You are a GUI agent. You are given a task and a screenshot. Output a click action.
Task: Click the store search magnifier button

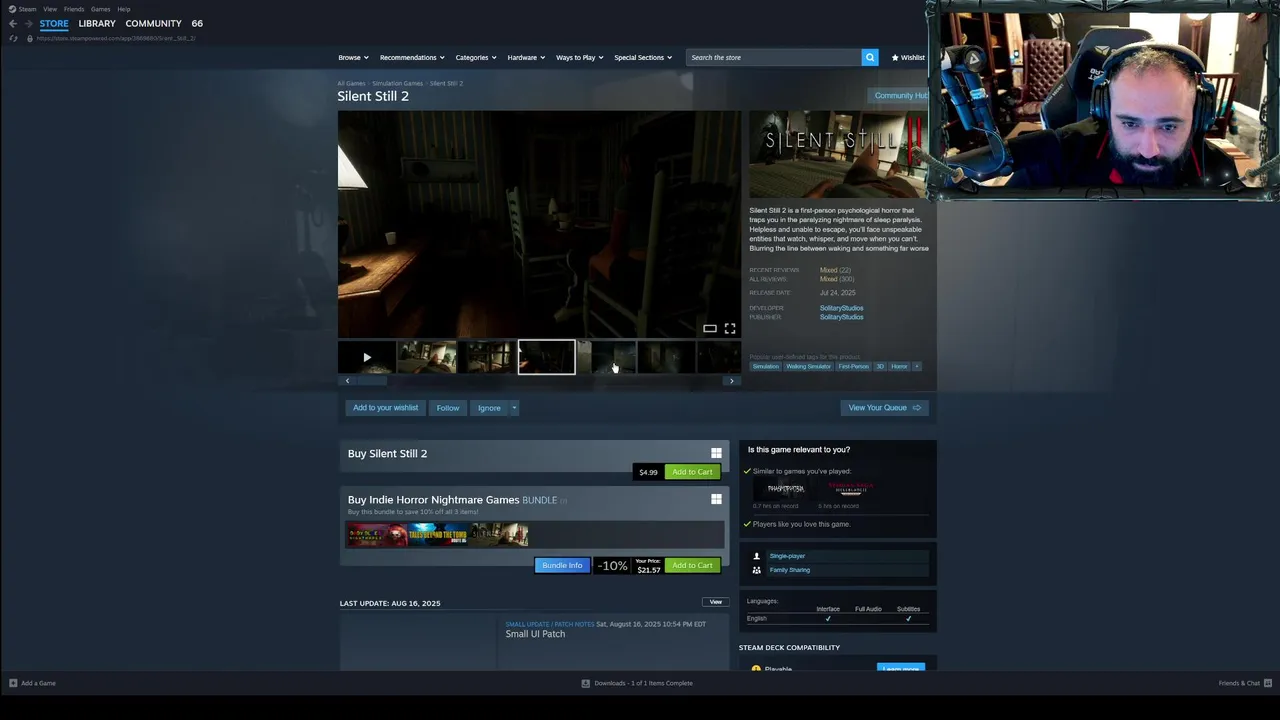870,57
